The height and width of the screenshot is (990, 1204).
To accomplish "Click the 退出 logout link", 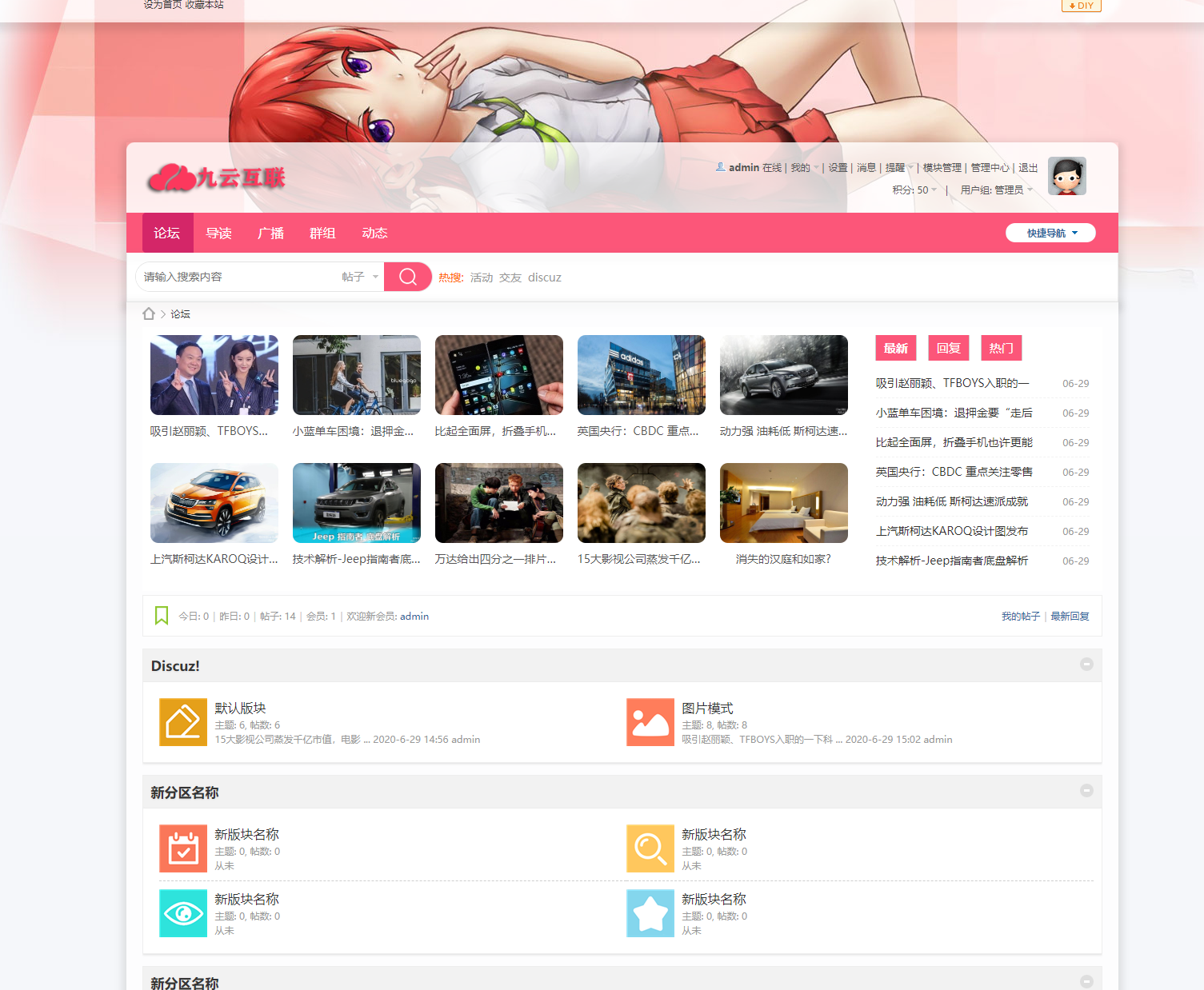I will point(1028,168).
